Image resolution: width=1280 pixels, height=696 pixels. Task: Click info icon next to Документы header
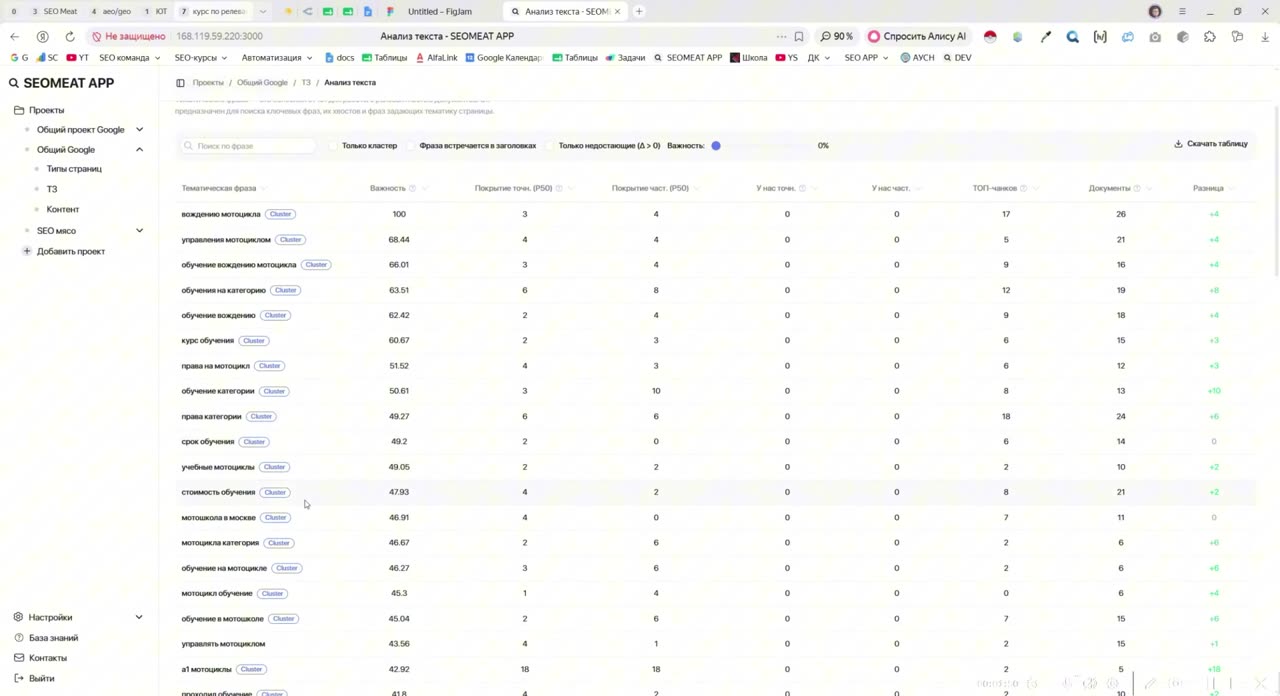tap(1137, 188)
